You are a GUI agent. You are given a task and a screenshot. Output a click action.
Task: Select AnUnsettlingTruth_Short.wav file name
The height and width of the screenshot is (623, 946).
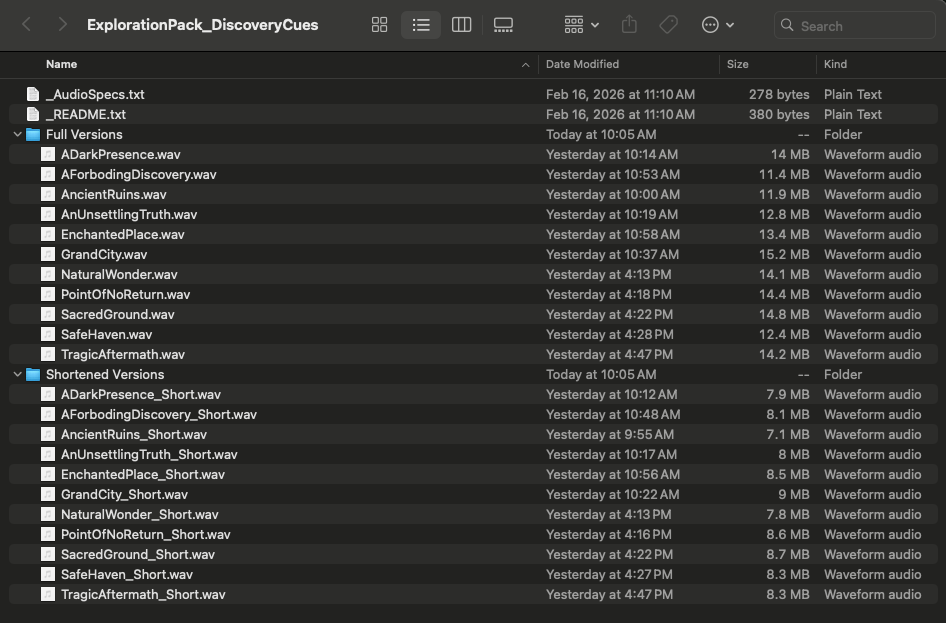tap(149, 454)
